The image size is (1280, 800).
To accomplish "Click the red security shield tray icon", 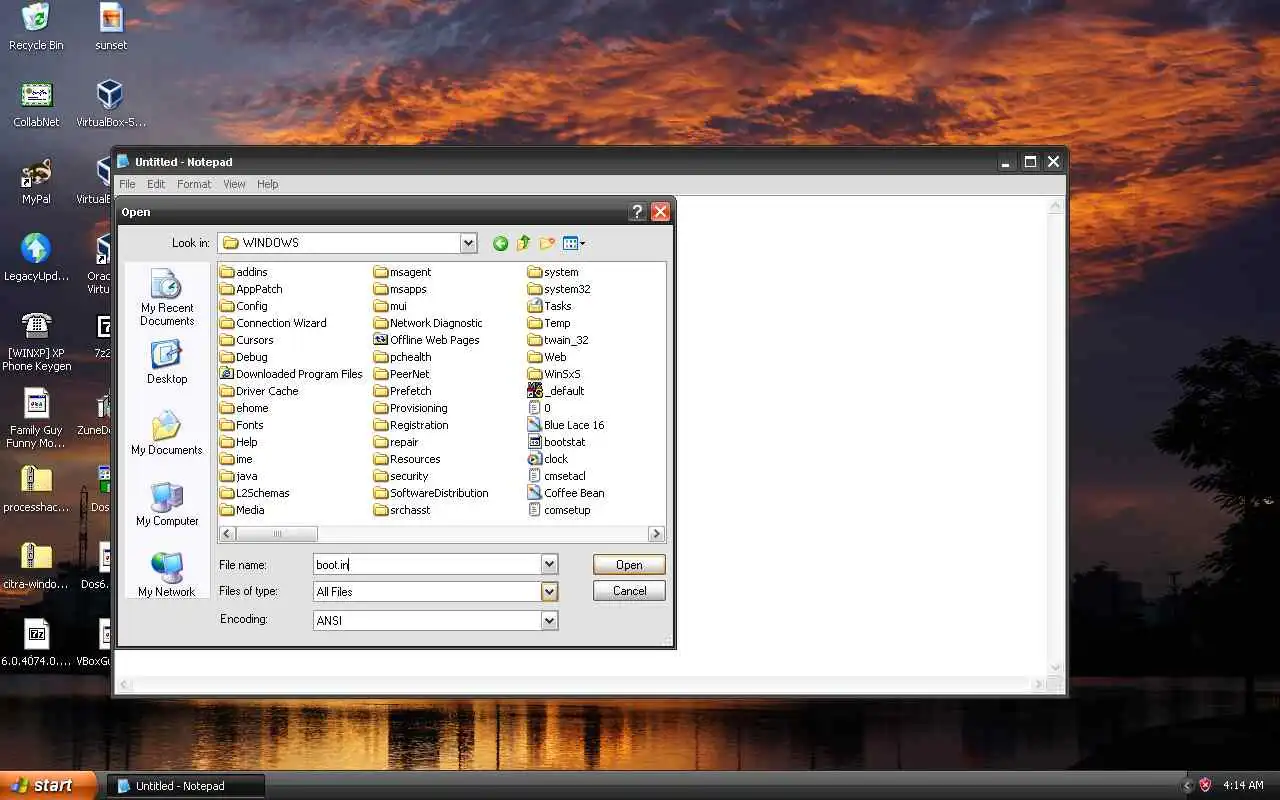I will (1205, 786).
